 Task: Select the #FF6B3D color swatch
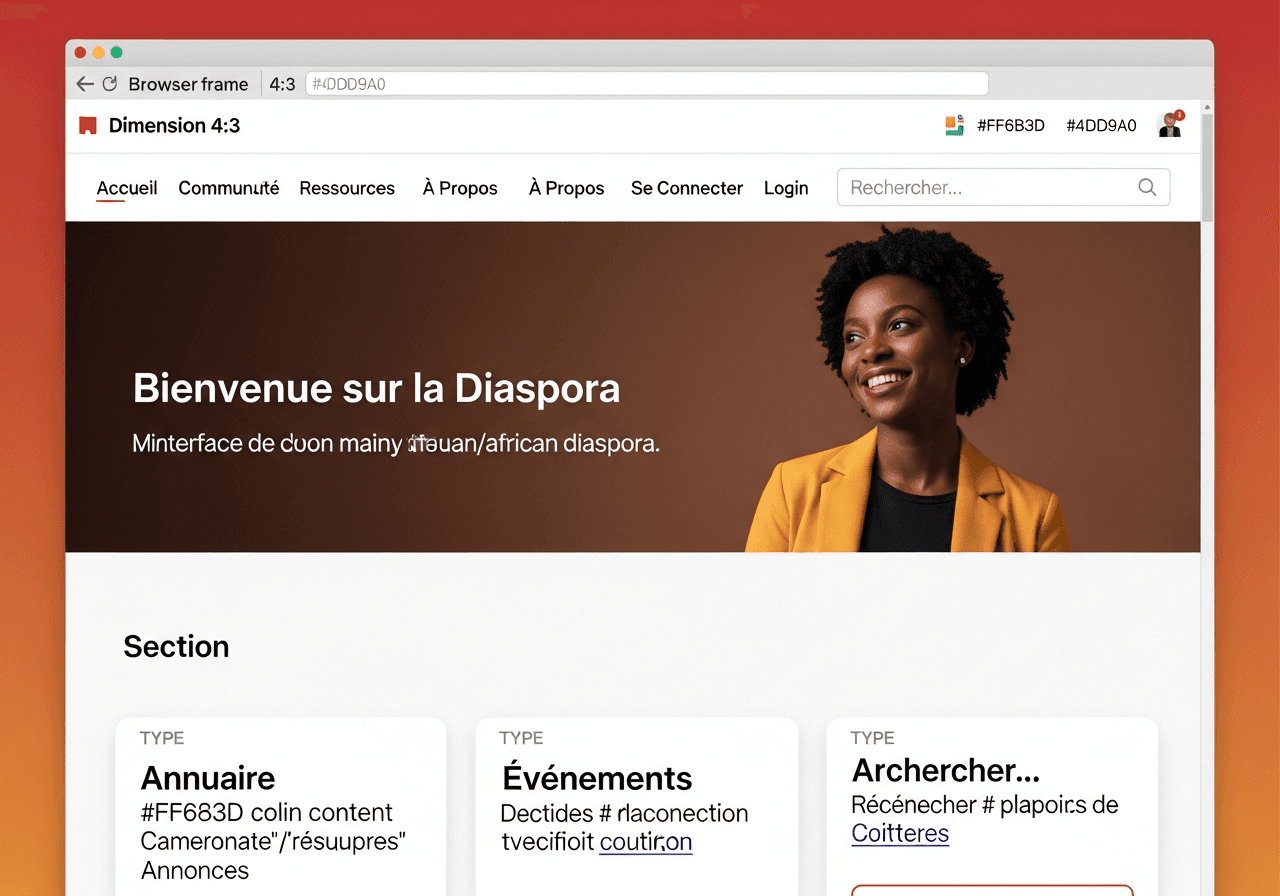click(x=1011, y=125)
